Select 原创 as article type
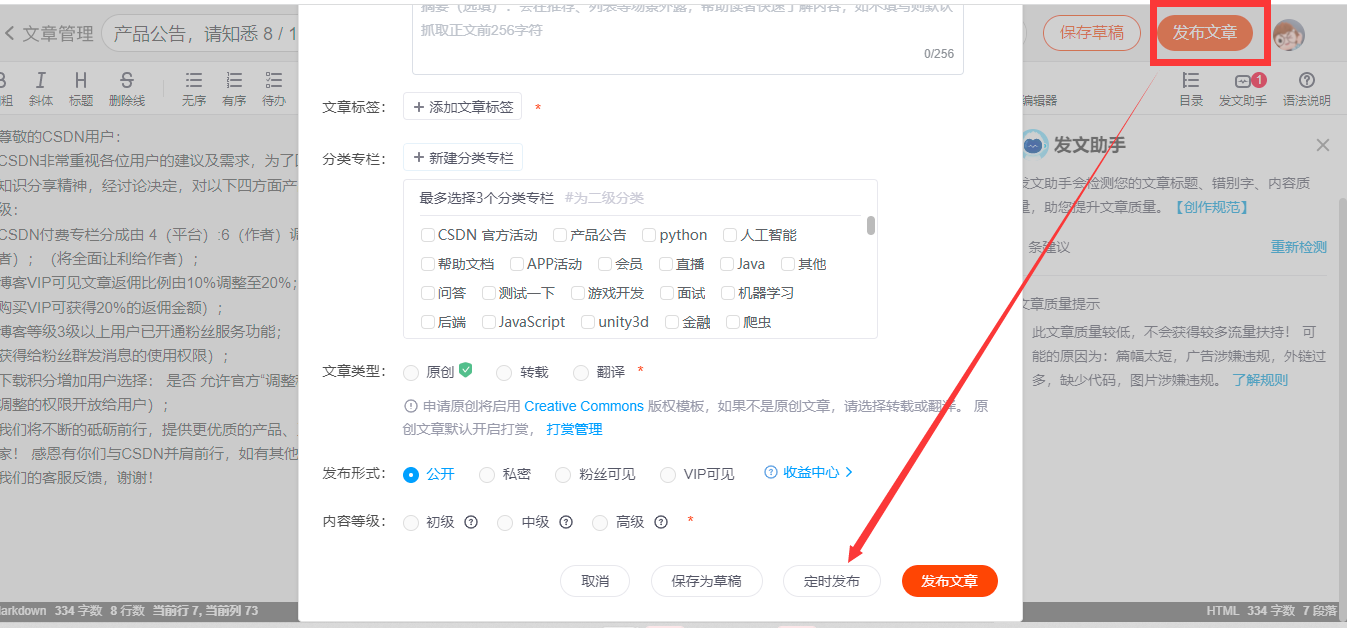 [411, 372]
